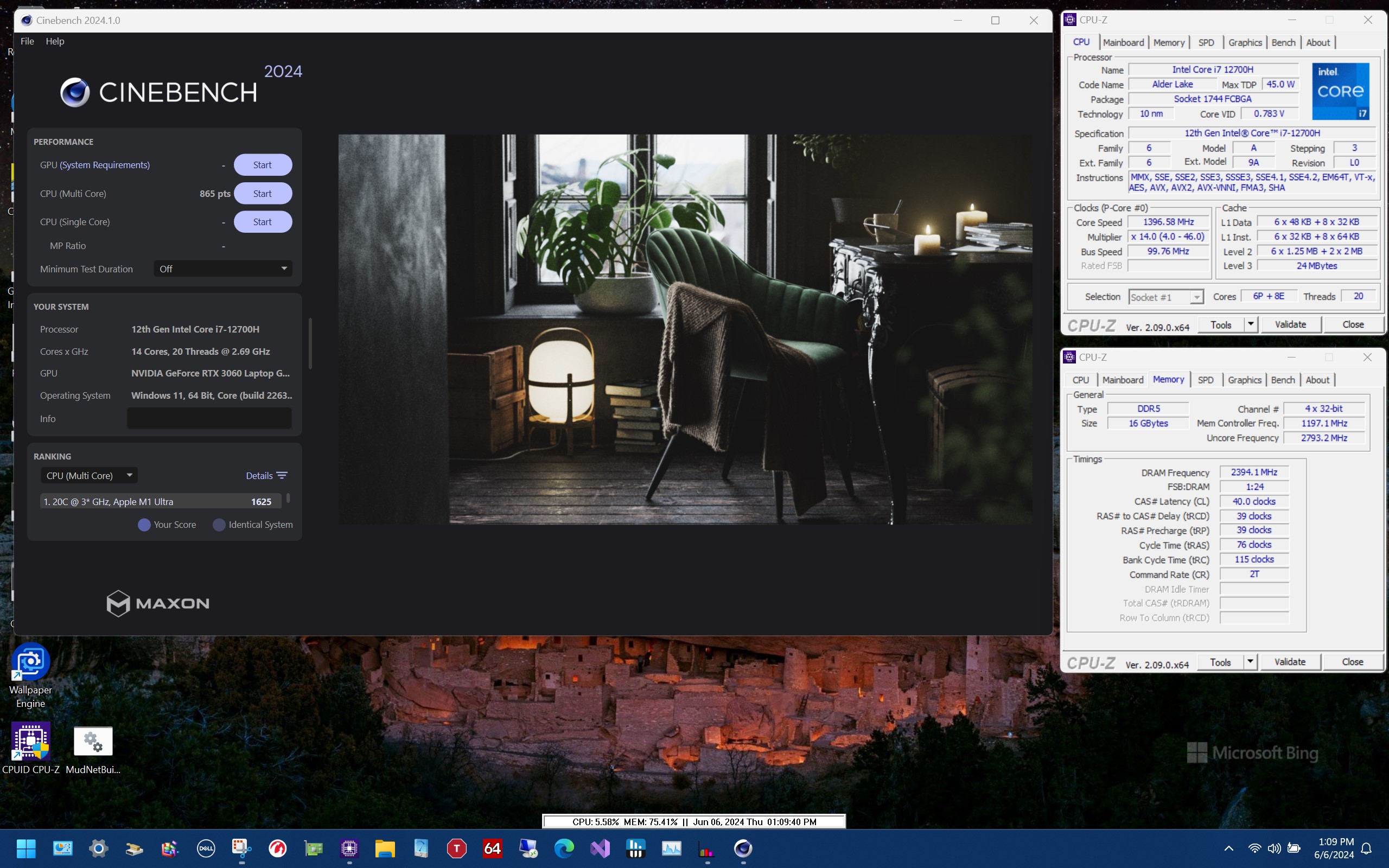The width and height of the screenshot is (1389, 868).
Task: Open the GPU System Requirements link
Action: pos(105,165)
